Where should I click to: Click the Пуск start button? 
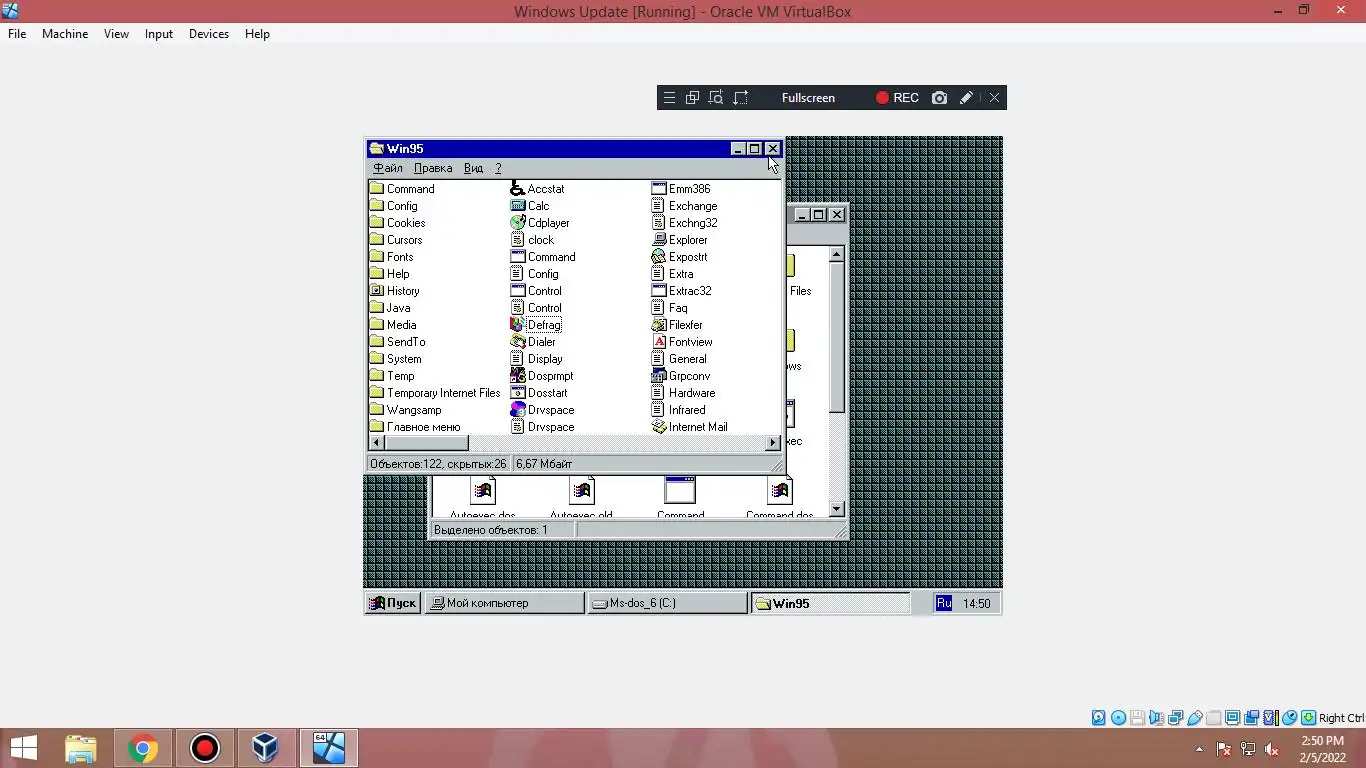(x=392, y=603)
